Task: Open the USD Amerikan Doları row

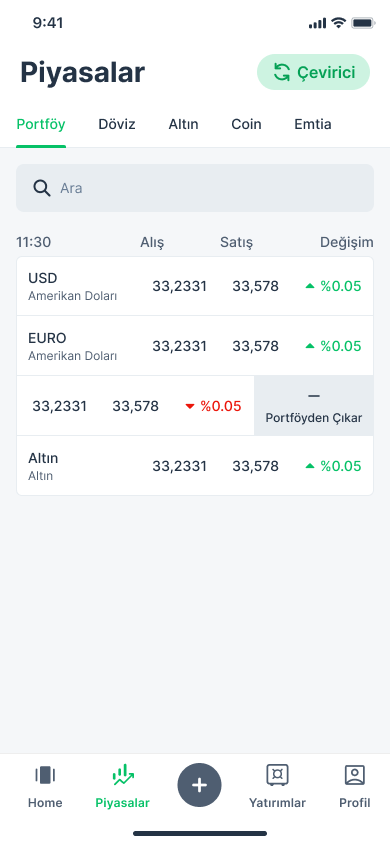Action: (195, 286)
